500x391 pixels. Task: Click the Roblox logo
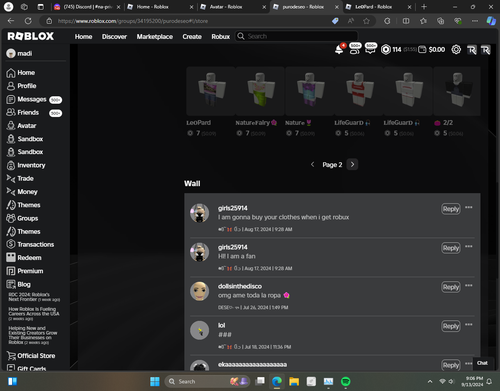click(x=30, y=36)
